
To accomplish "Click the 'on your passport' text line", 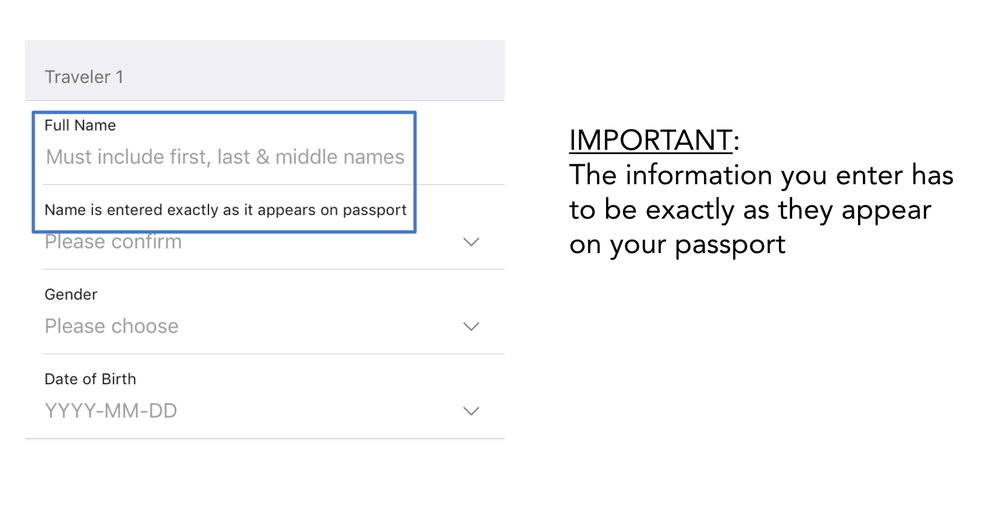I will [677, 244].
